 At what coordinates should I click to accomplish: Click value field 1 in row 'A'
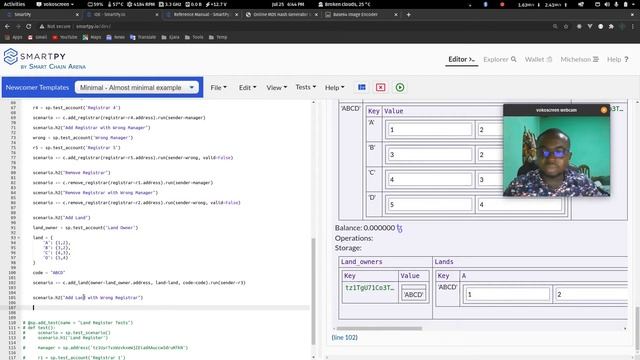[429, 130]
